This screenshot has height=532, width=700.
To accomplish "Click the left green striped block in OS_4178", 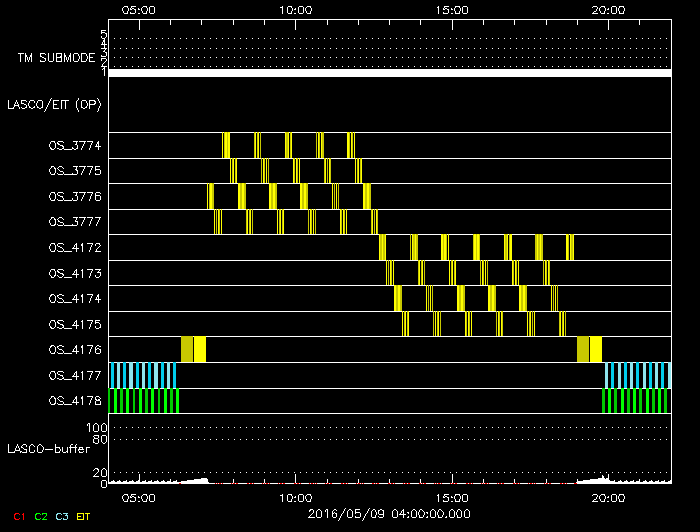I will [144, 401].
